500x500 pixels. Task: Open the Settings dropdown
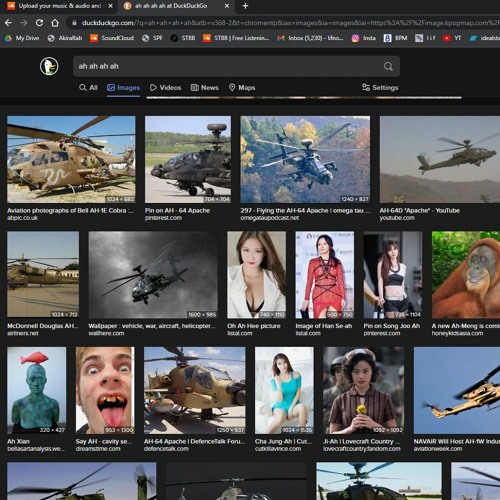(x=380, y=88)
